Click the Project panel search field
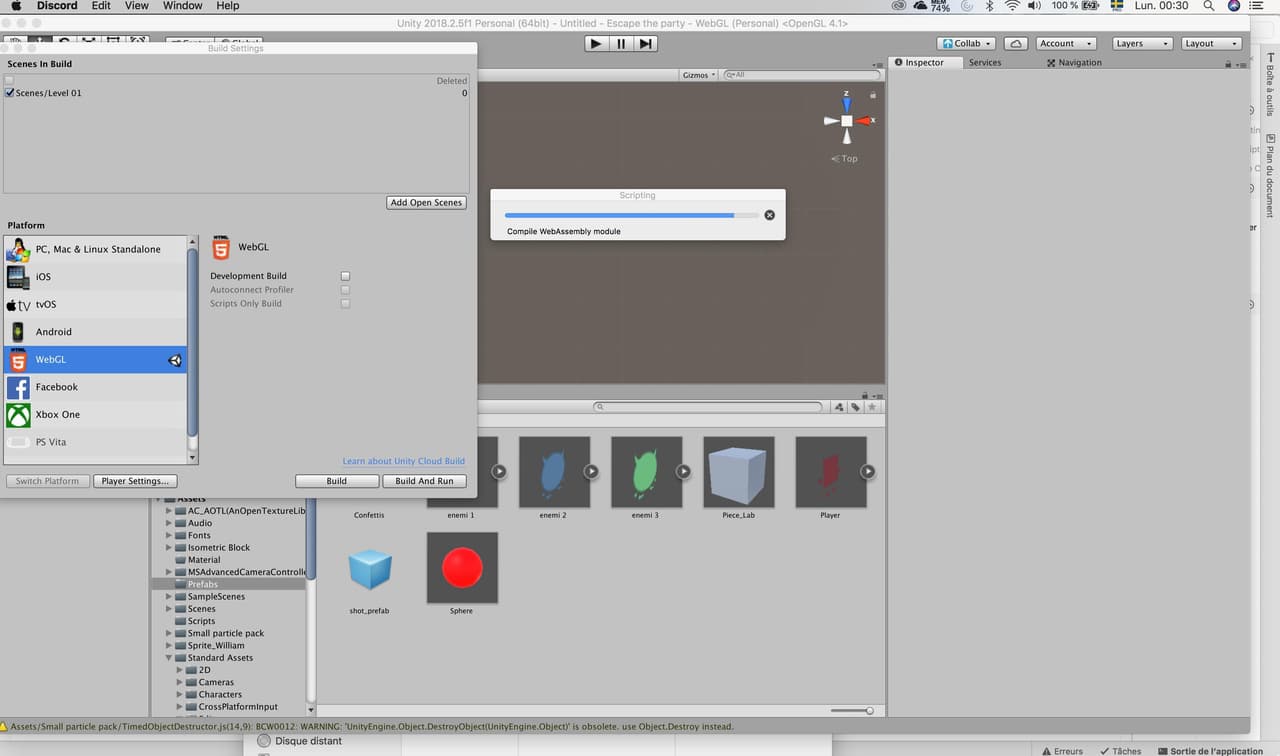This screenshot has width=1280, height=756. tap(708, 407)
